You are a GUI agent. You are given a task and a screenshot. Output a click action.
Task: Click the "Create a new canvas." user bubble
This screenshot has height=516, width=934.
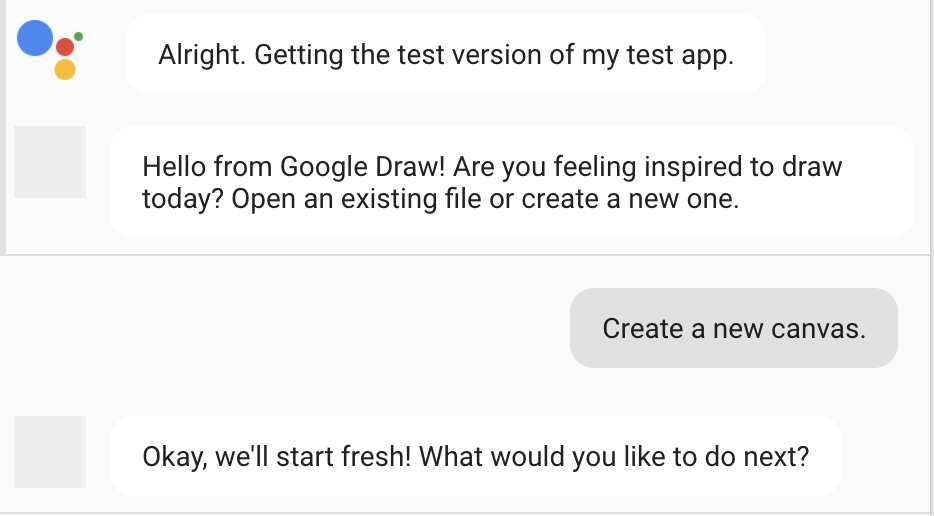click(x=734, y=328)
